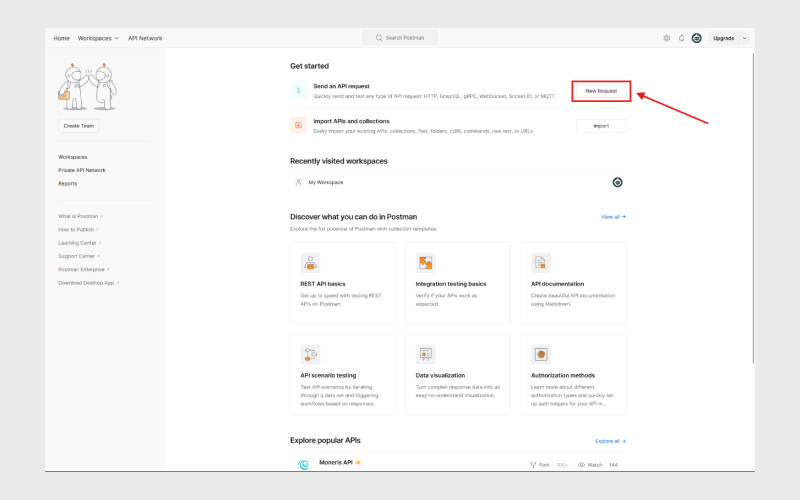Open the settings gear icon
The width and height of the screenshot is (800, 500).
pyautogui.click(x=667, y=38)
